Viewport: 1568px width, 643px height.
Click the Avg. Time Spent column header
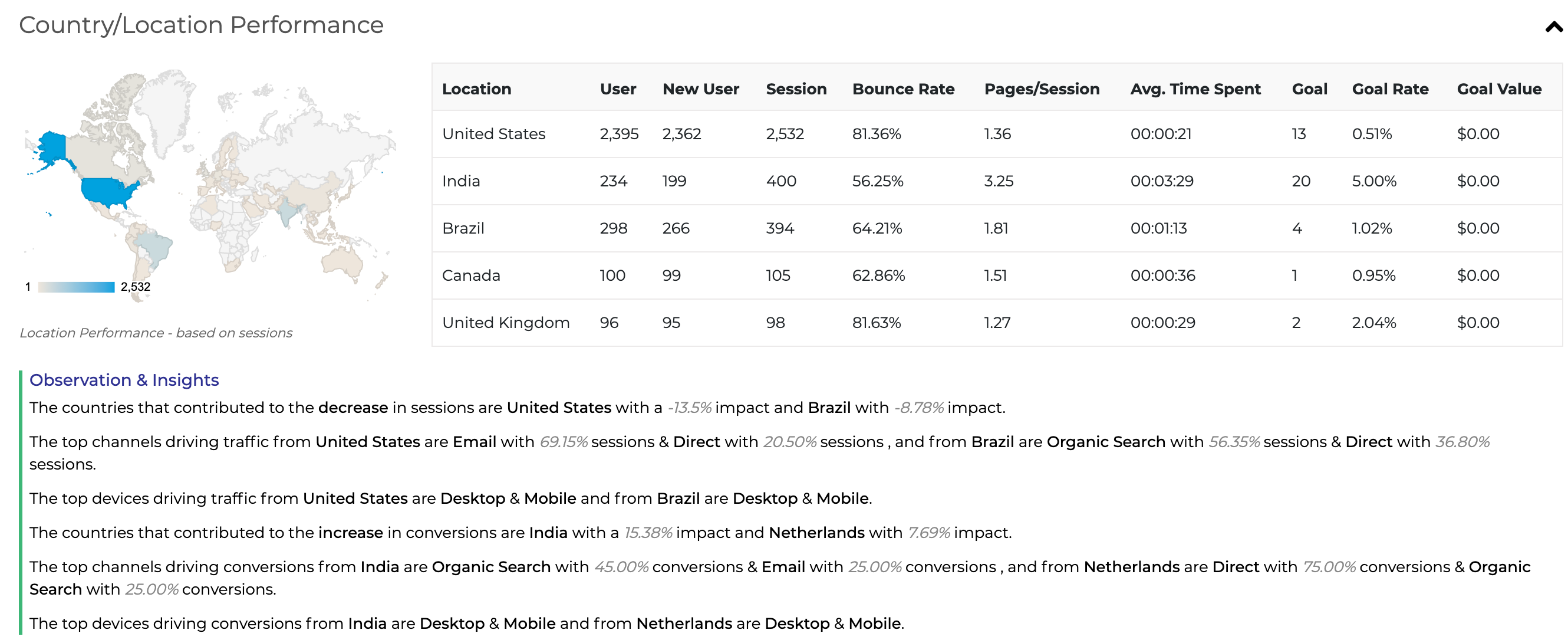click(1195, 89)
